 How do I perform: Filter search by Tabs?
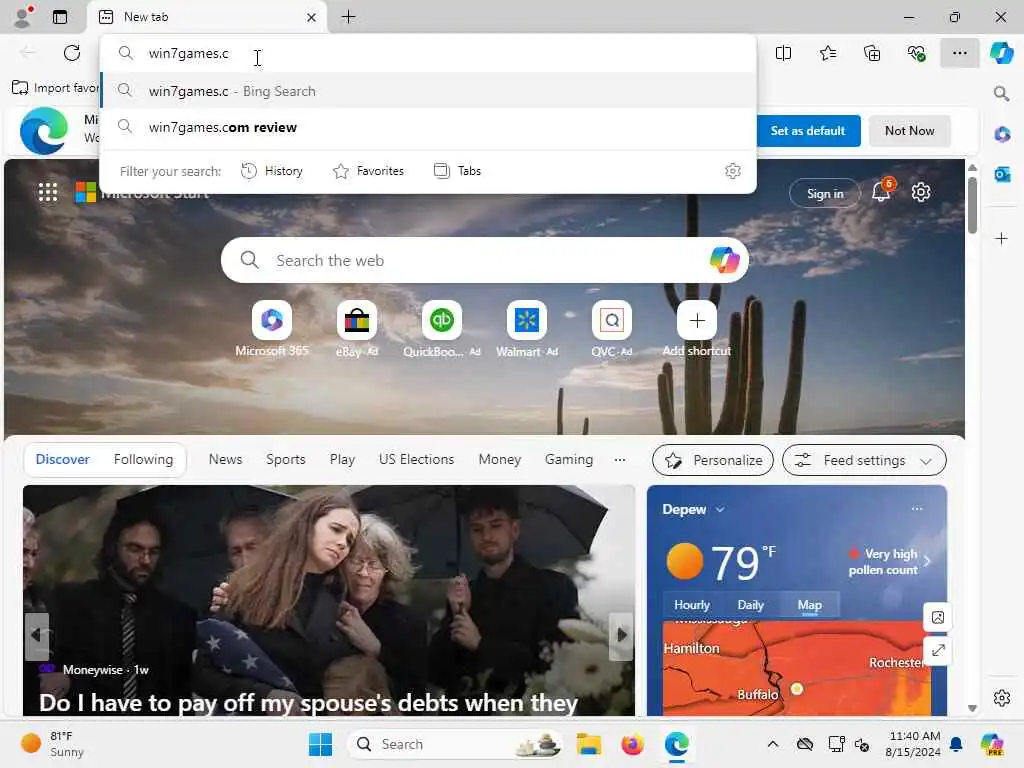tap(457, 171)
